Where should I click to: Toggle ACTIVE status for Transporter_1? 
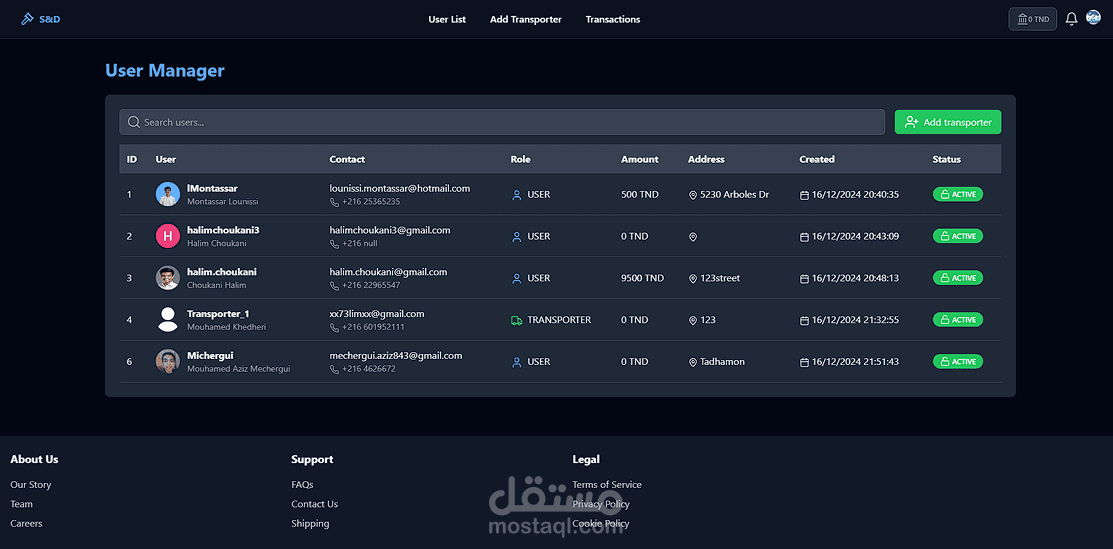click(x=958, y=320)
